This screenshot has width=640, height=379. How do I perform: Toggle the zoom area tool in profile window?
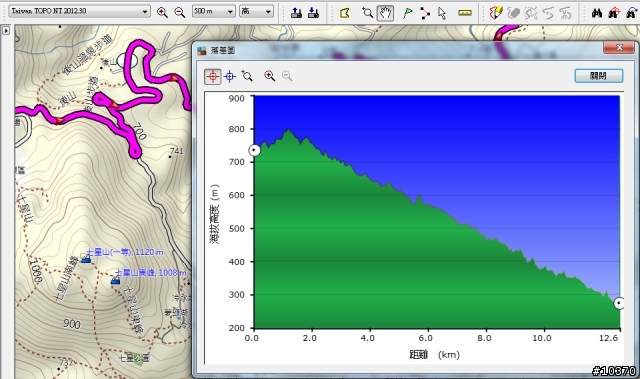[x=247, y=76]
